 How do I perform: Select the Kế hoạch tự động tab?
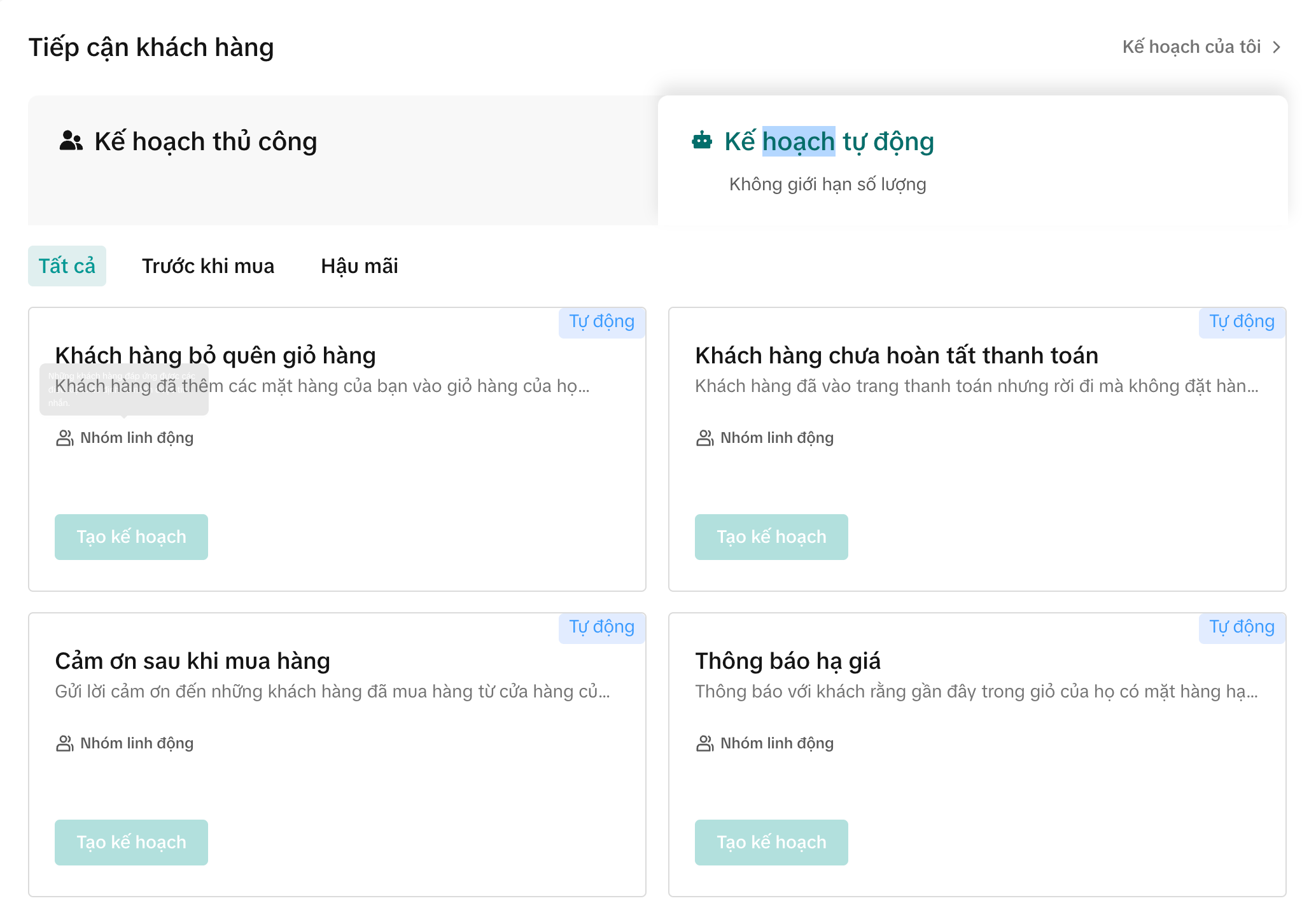(829, 142)
